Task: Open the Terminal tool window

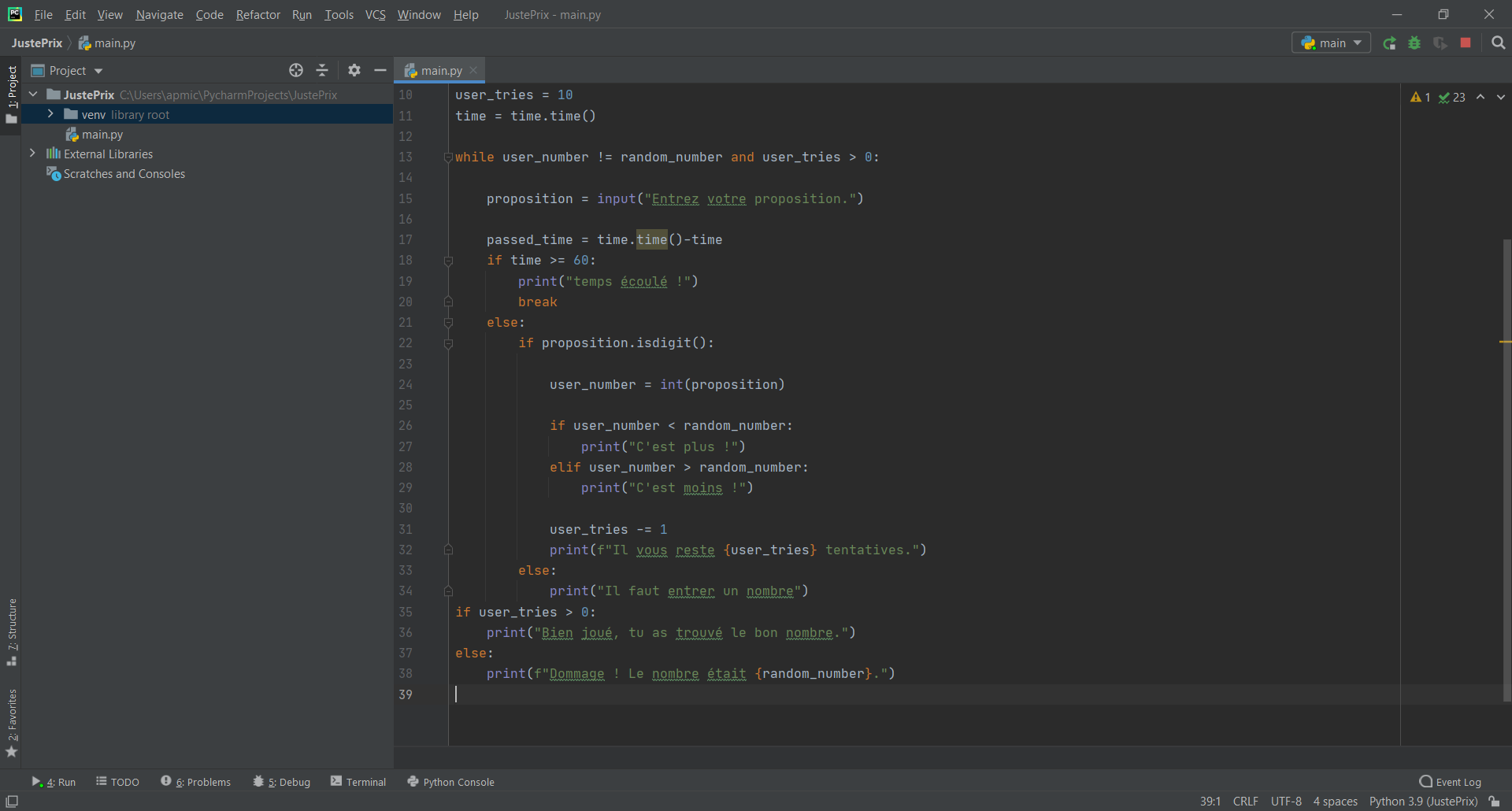Action: click(x=358, y=782)
